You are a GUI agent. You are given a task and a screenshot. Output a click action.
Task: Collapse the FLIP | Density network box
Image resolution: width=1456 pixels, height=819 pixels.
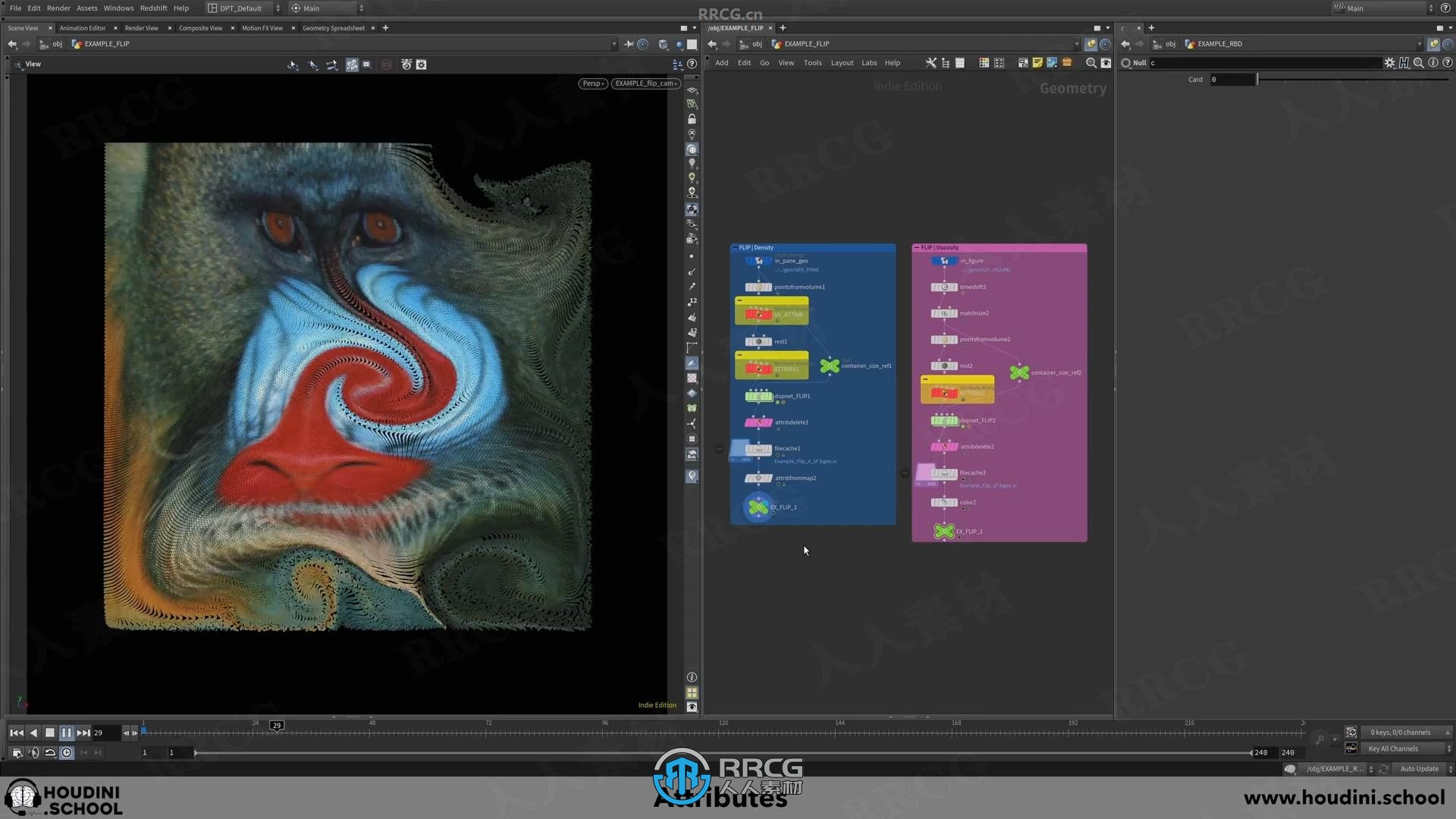(x=734, y=247)
